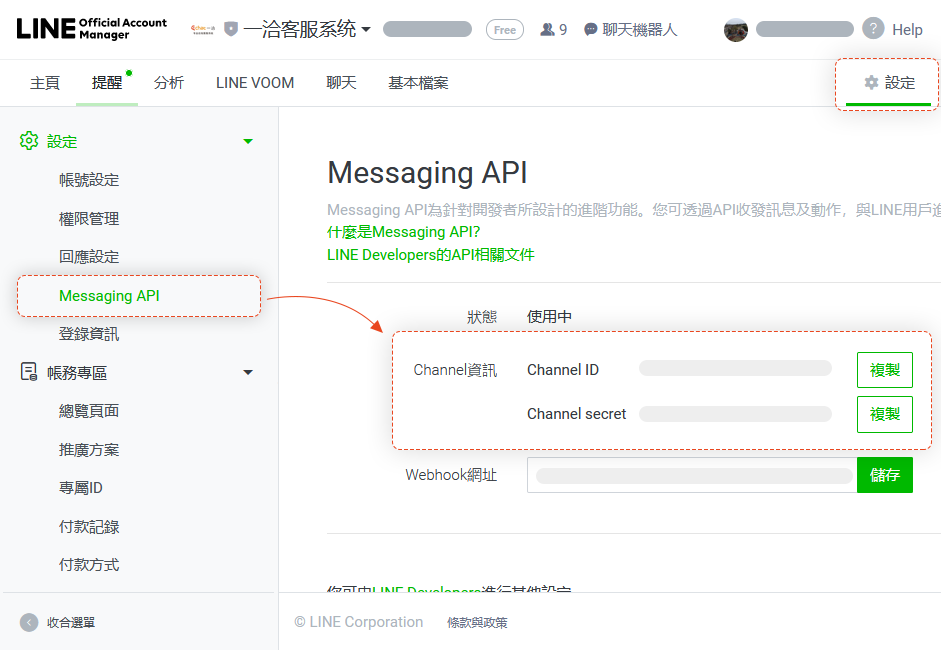Open the 條款與政策 footer link
Viewport: 941px width, 650px height.
coord(477,622)
